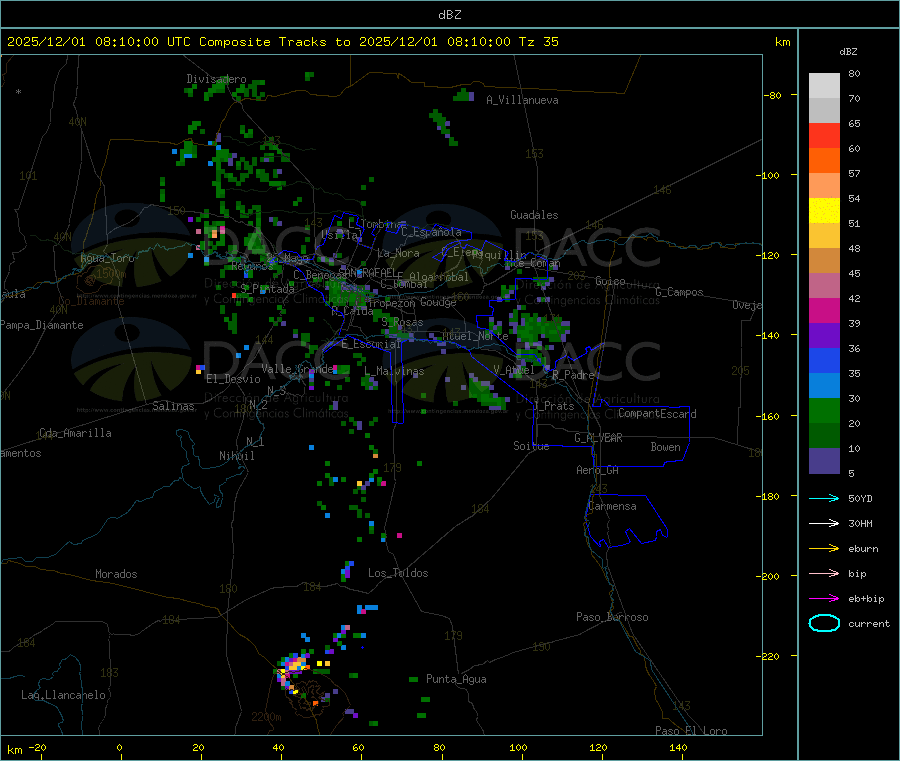This screenshot has width=900, height=761.
Task: Click the 'Agua_Toro' place label
Action: coord(107,258)
